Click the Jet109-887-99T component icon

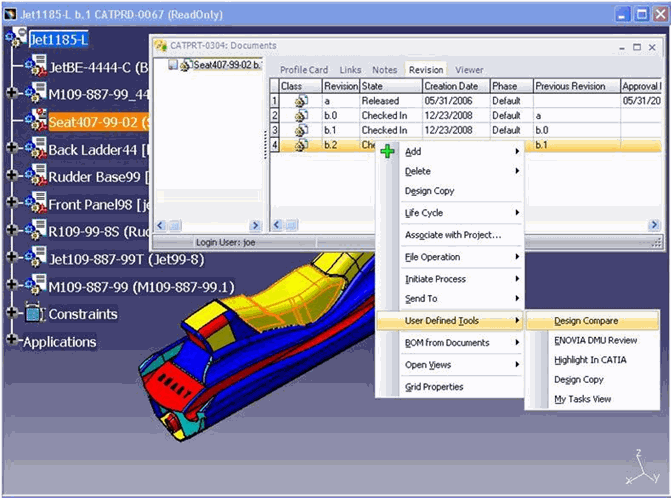36,257
